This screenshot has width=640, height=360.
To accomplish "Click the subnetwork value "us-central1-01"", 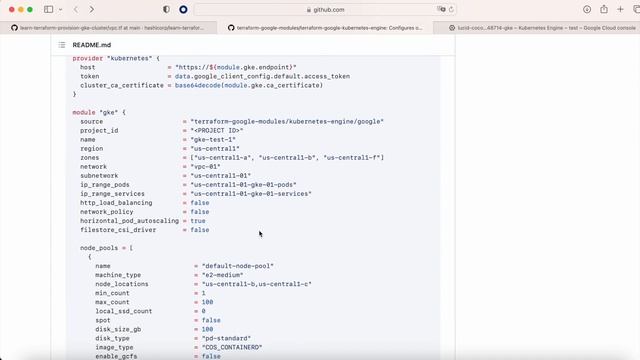I will pyautogui.click(x=220, y=176).
